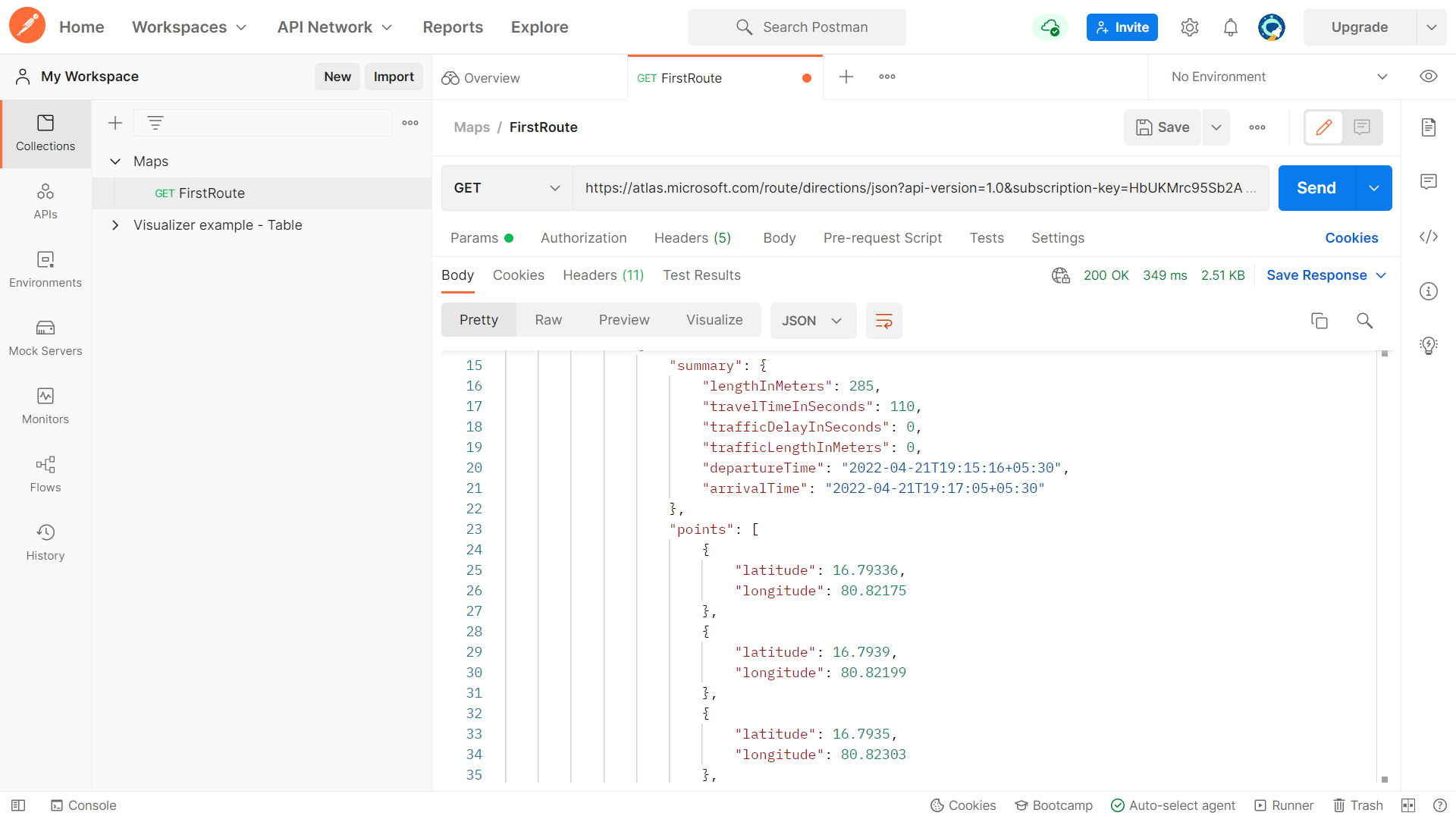Open request info icon

1429,291
